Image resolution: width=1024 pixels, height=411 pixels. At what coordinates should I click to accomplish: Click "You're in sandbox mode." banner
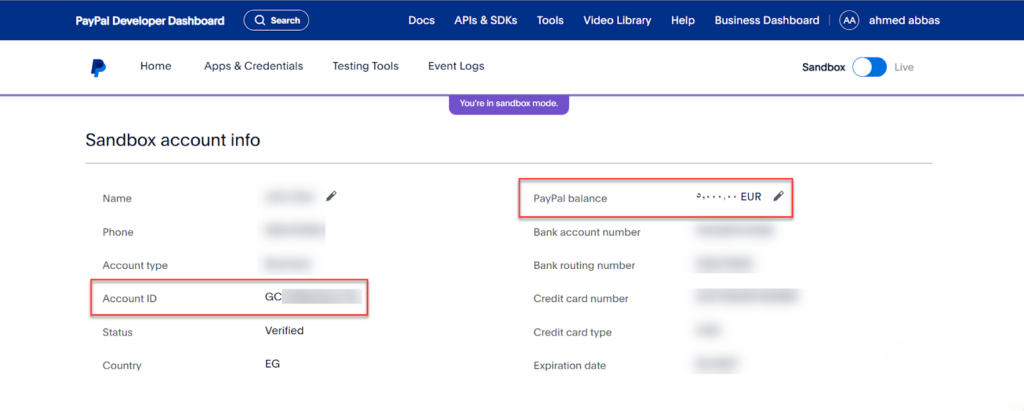point(509,104)
